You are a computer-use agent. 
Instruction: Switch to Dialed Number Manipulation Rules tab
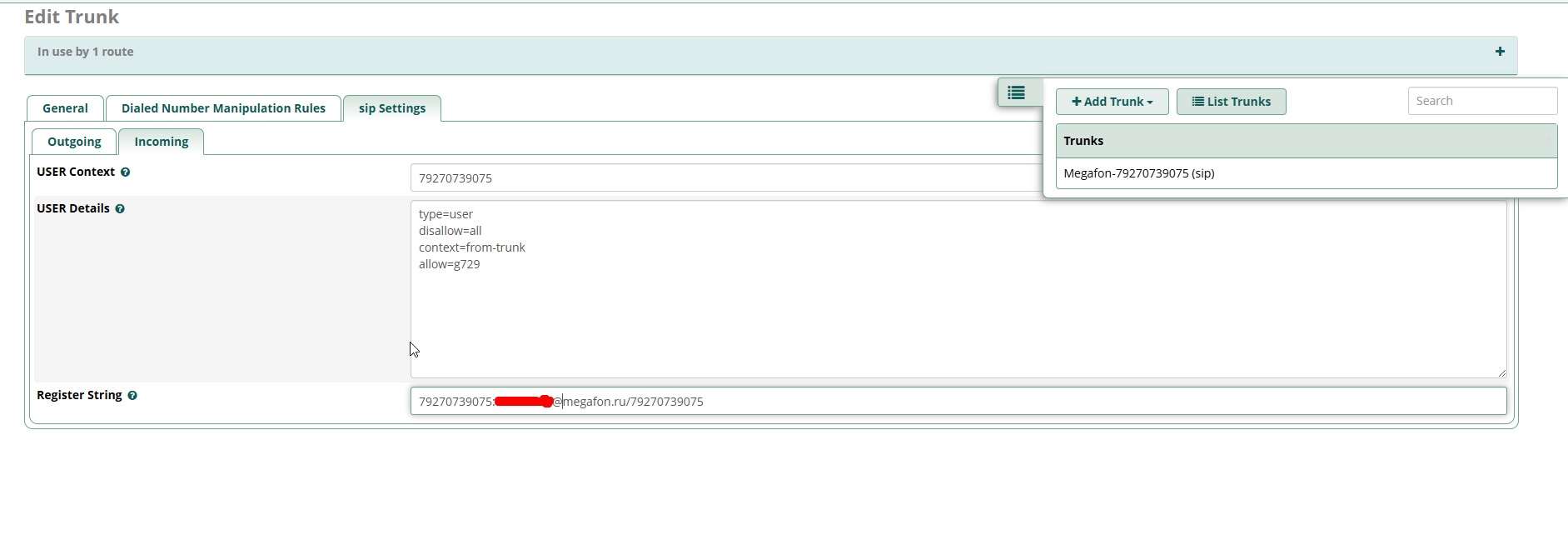click(223, 108)
